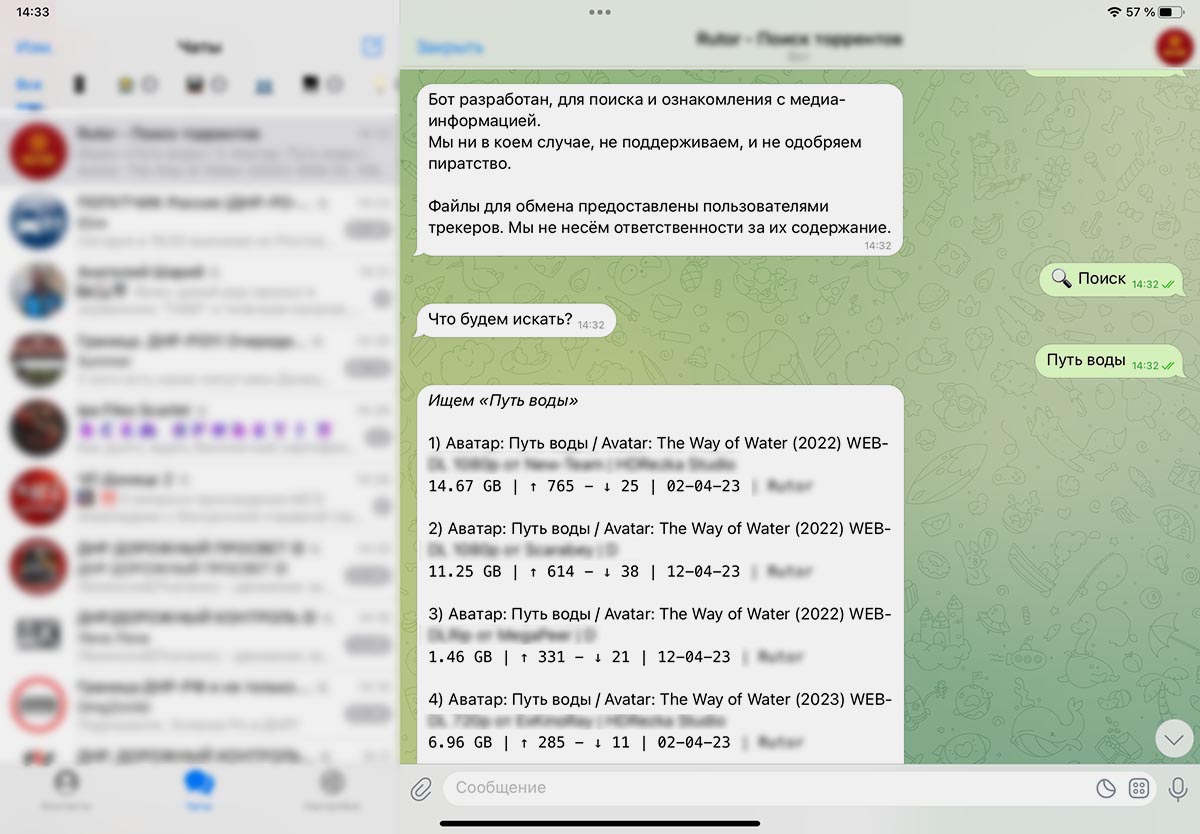This screenshot has height=834, width=1200.
Task: Tap the three dots multitasking indicator
Action: (600, 12)
